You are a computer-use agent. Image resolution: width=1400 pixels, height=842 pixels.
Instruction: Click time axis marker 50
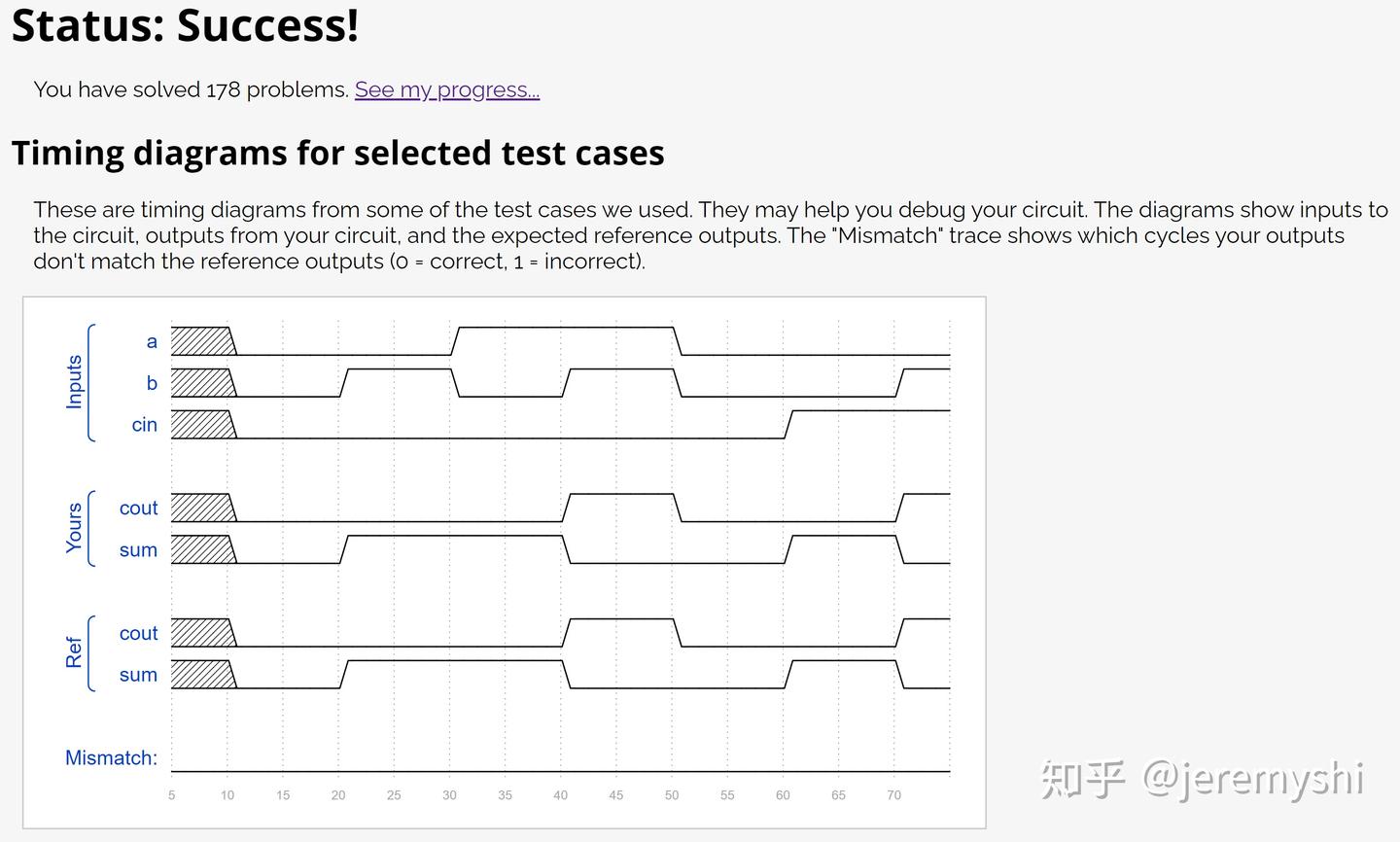tap(672, 795)
